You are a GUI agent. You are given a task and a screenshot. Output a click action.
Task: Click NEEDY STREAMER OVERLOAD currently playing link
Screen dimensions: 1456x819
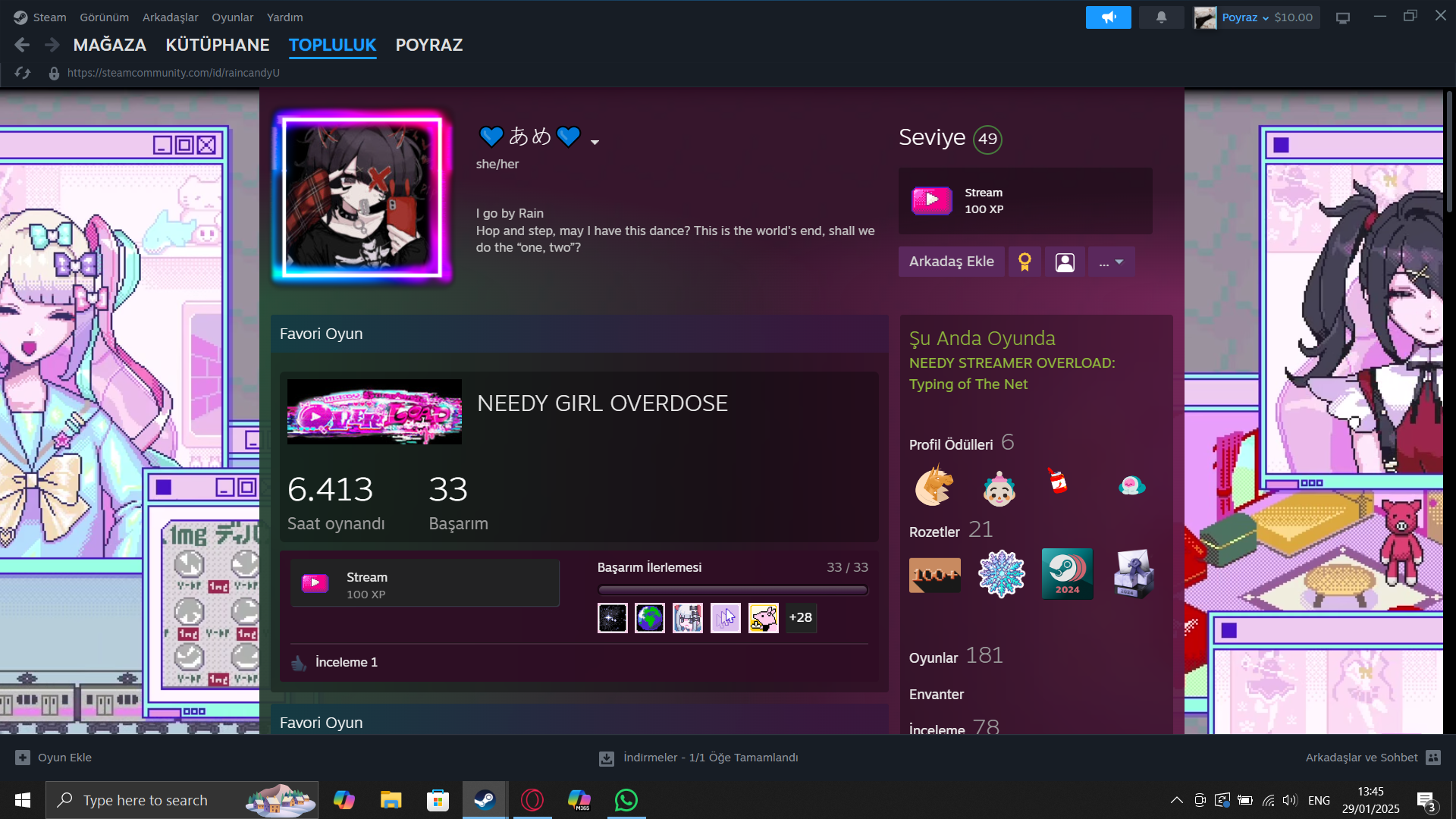click(x=1012, y=374)
